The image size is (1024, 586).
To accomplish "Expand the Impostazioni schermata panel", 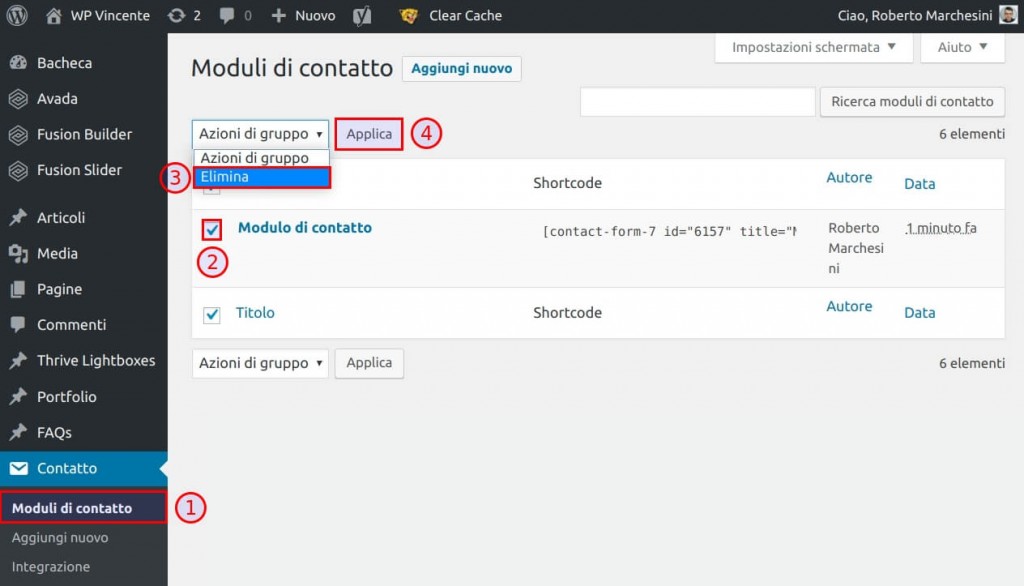I will 814,47.
